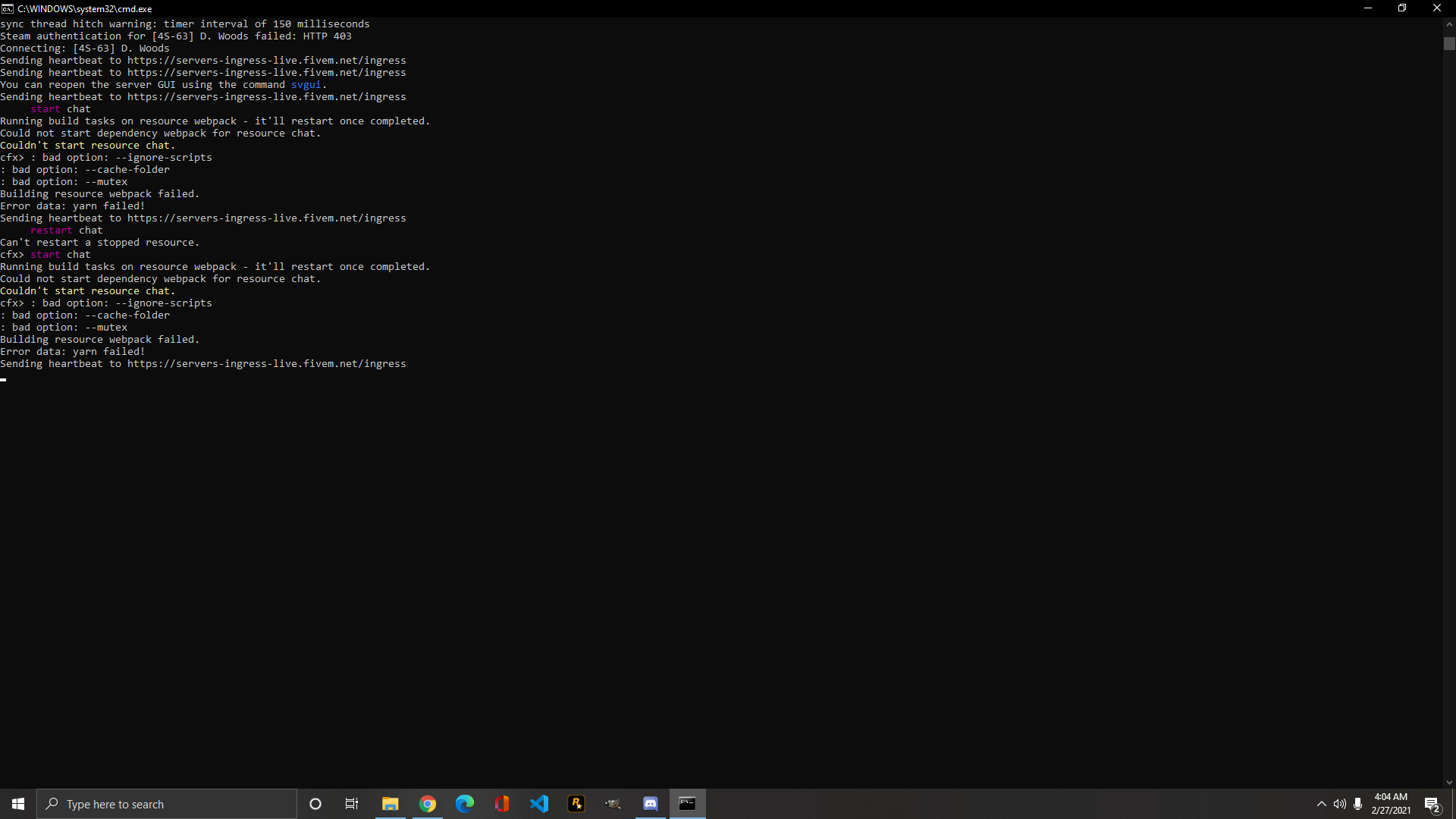Click the console scrollbar thumb

pos(1450,43)
